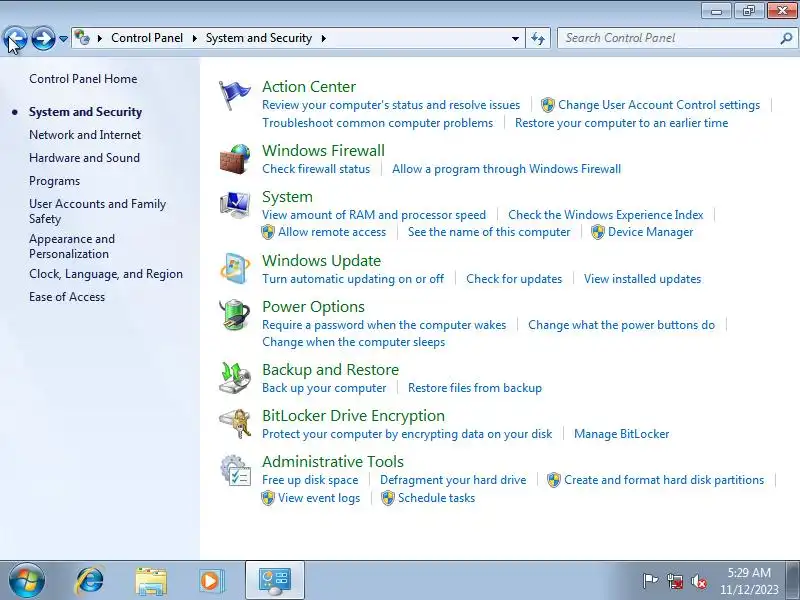Click Allow a program through Windows Firewall
The image size is (800, 600).
(506, 169)
